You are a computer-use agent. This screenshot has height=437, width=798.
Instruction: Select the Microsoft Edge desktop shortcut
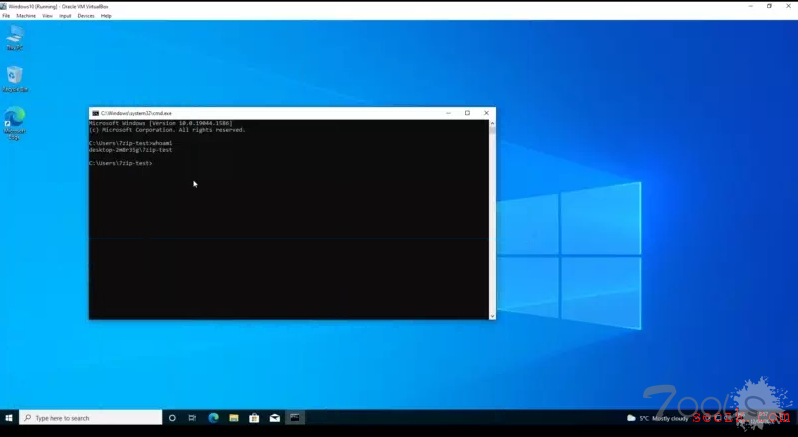tap(15, 119)
